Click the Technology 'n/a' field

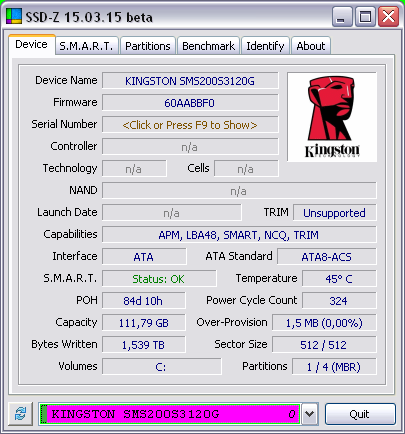coord(134,169)
